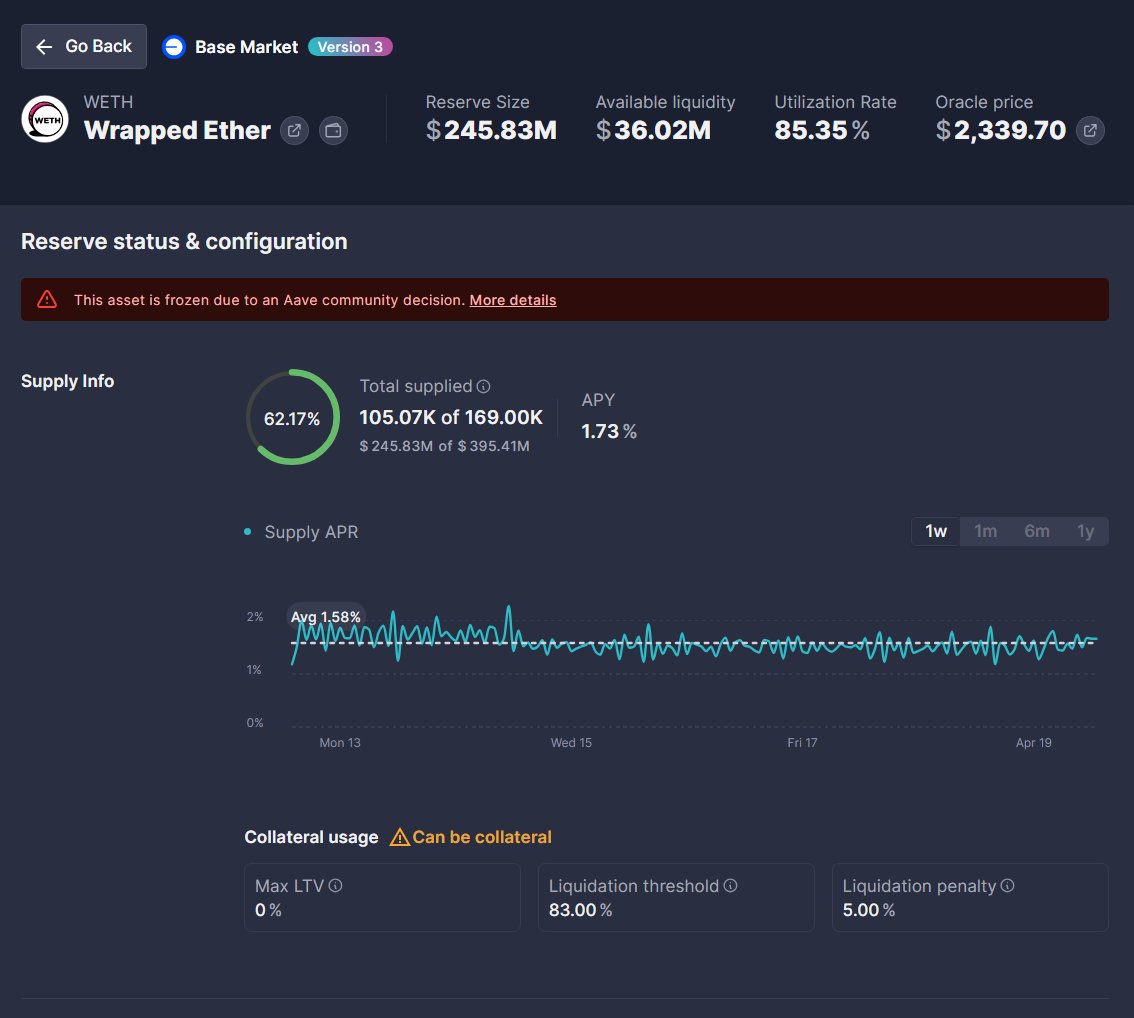Click the Reserve Size value $245.83M
The height and width of the screenshot is (1018, 1134).
tap(491, 130)
